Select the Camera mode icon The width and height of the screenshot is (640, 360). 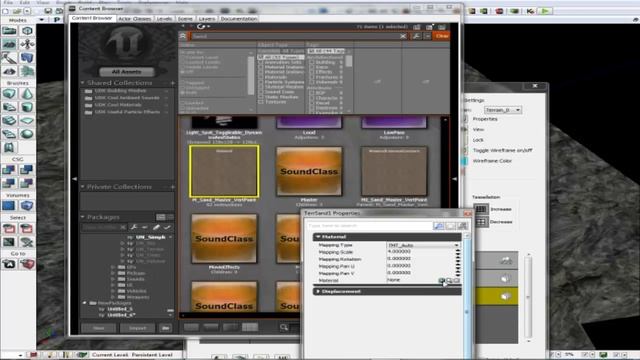pos(9,31)
